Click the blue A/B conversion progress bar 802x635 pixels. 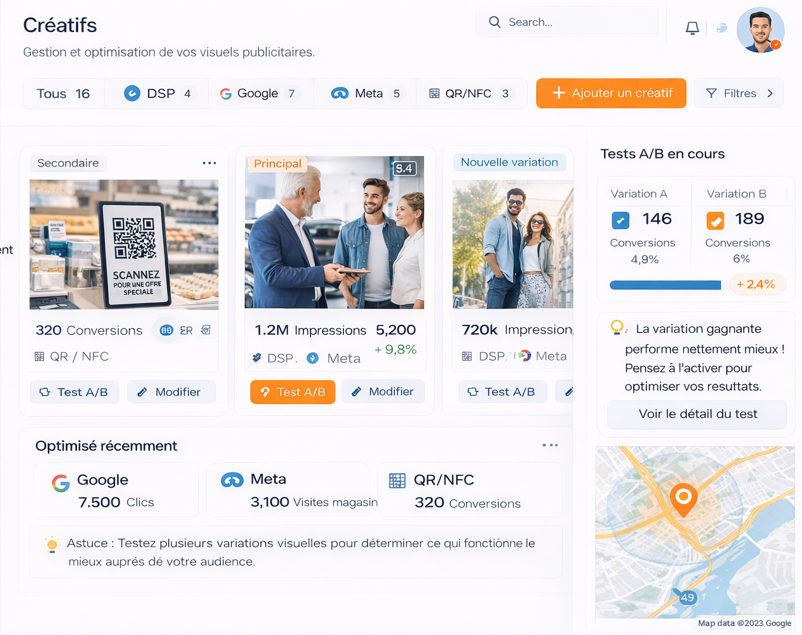point(665,285)
